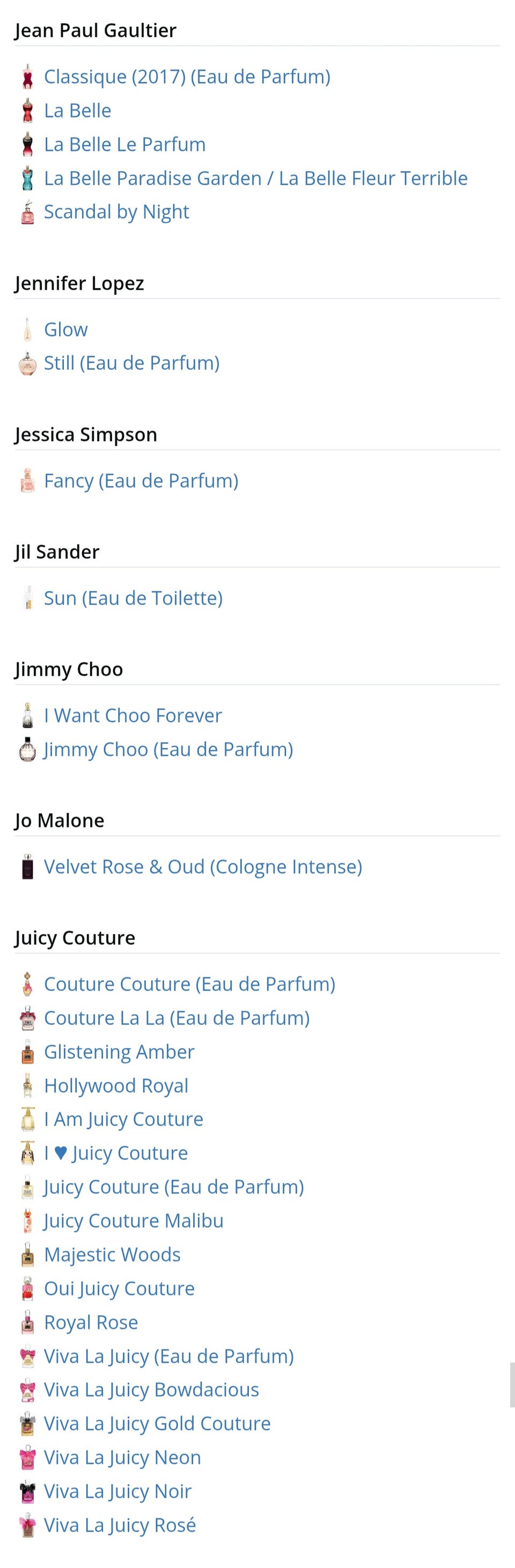Open Couture La La (Eau de Parfum)

coord(176,1018)
